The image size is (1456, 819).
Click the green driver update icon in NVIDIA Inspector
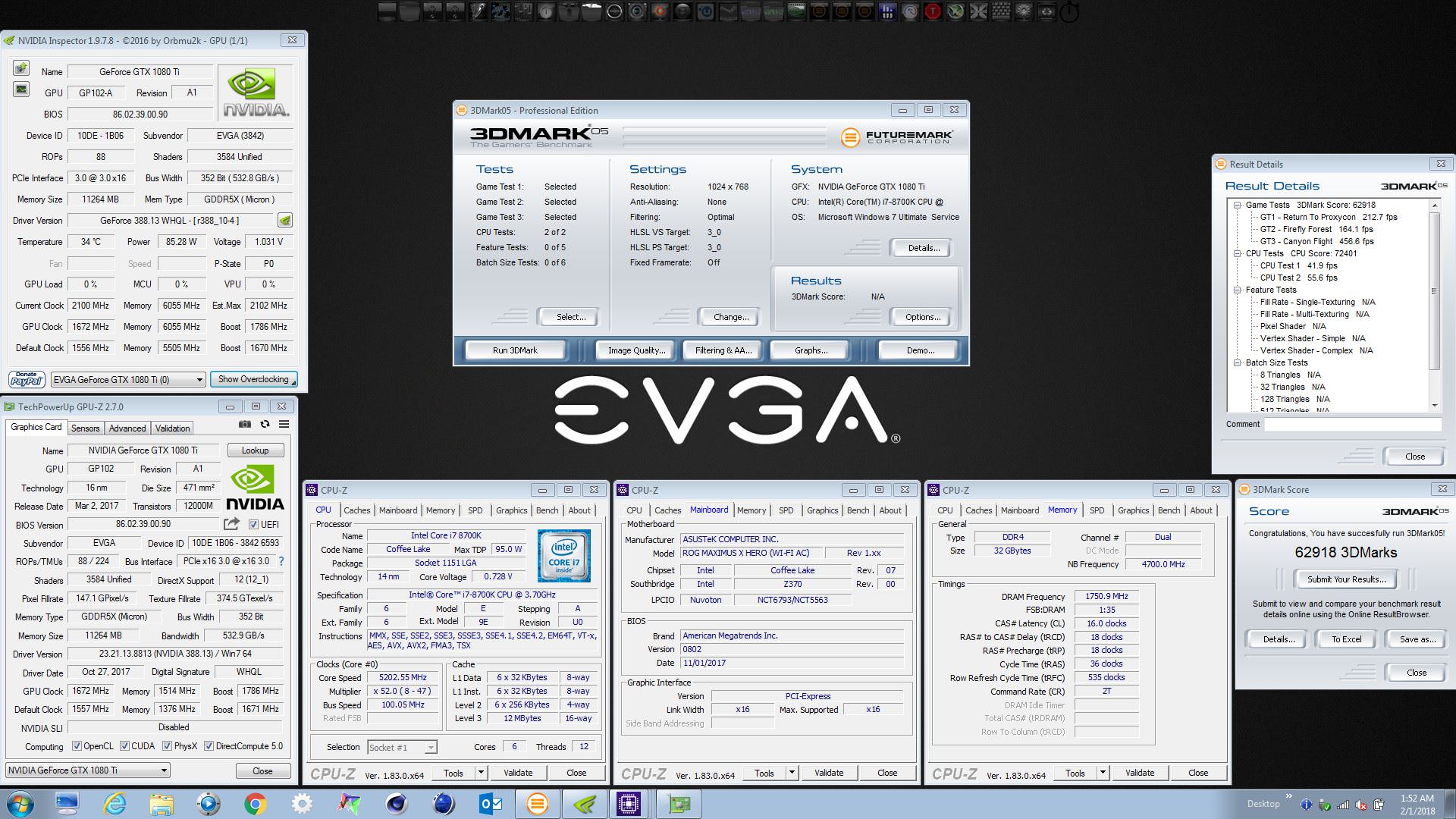click(x=285, y=221)
